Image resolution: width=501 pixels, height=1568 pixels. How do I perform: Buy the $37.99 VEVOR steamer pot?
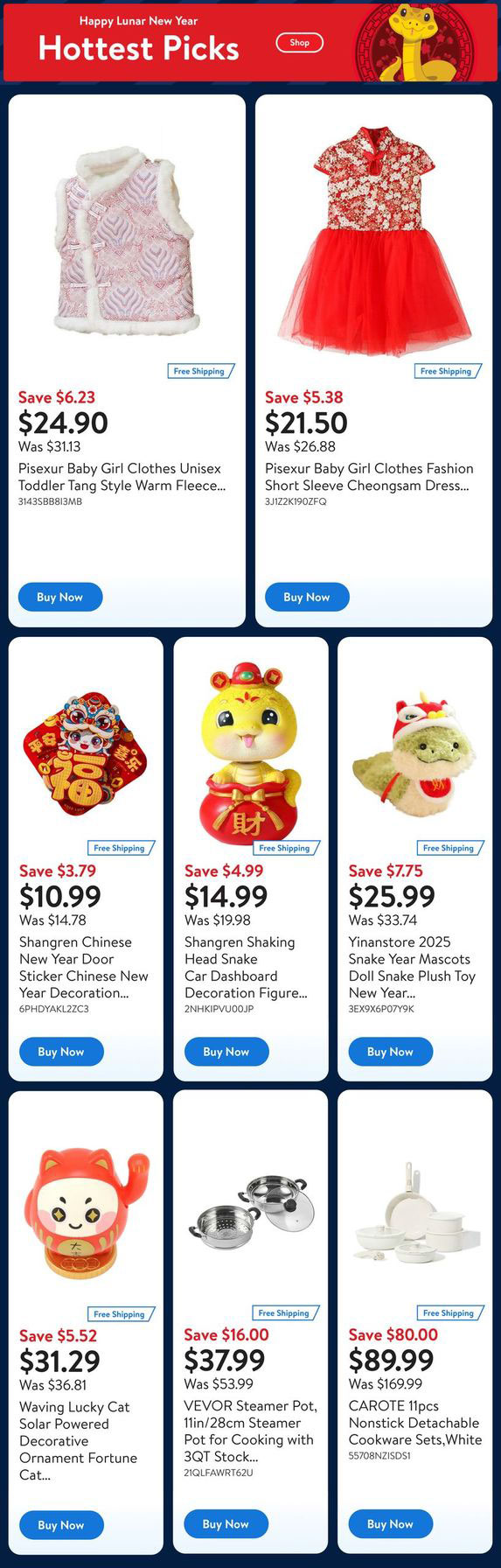(x=226, y=1523)
